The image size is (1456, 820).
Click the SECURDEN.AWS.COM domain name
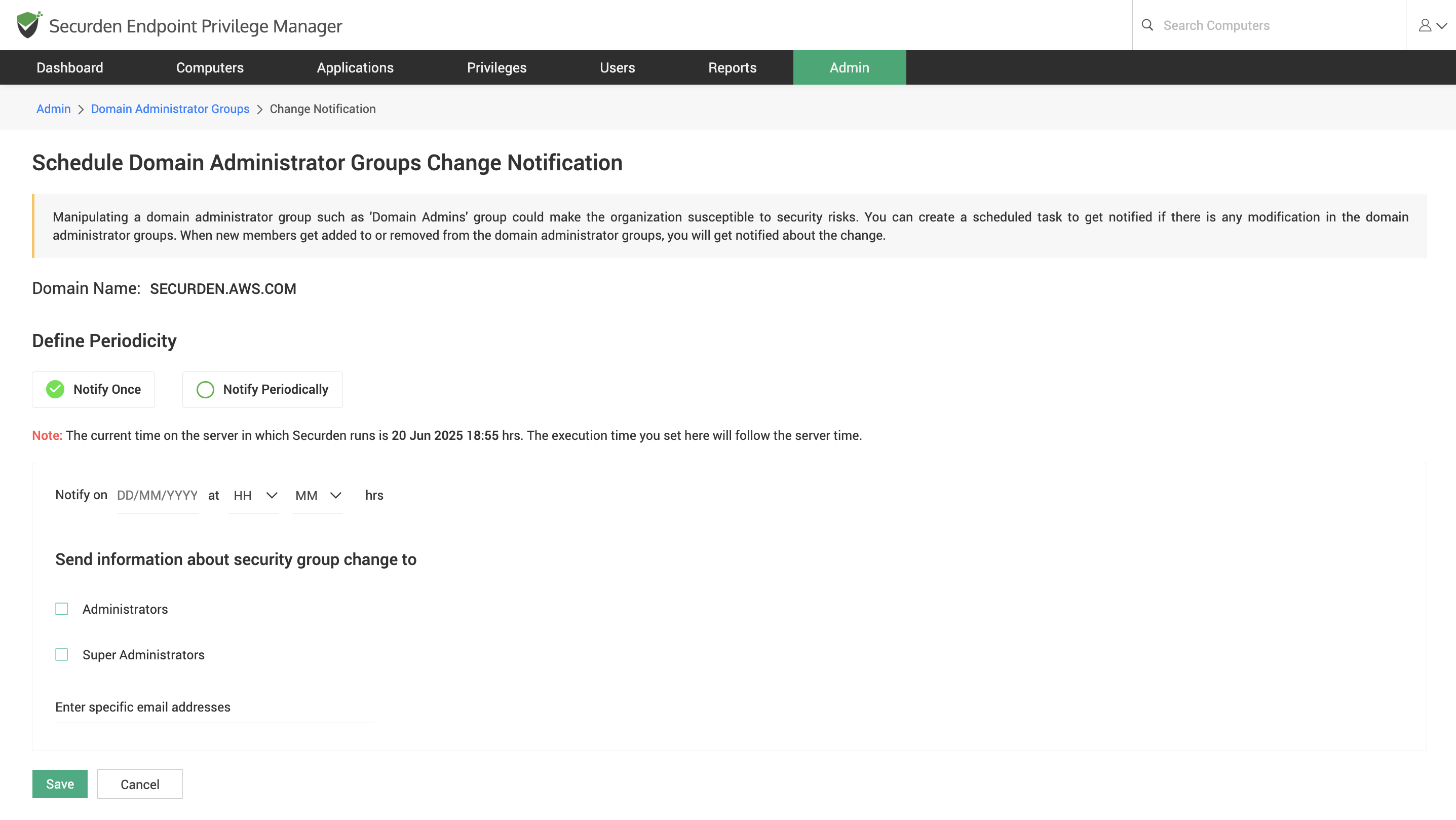[223, 289]
